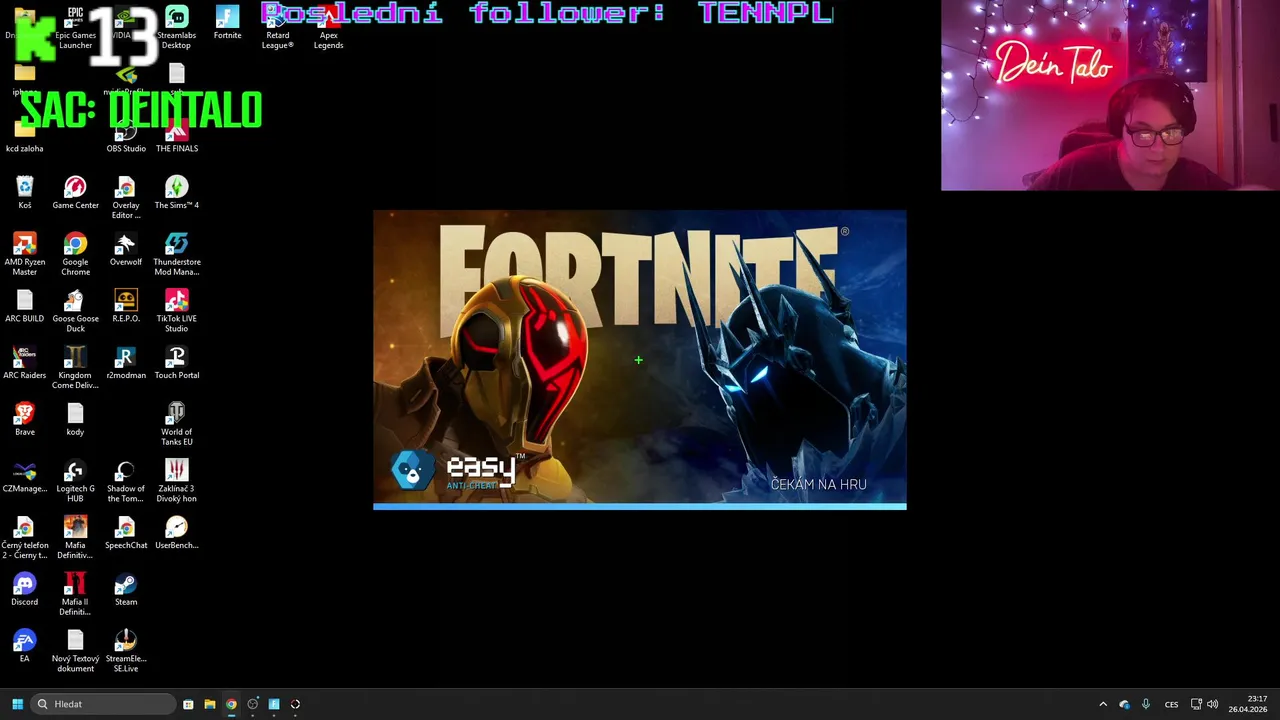
Task: Open Černý telefon 2 shortcut
Action: pyautogui.click(x=25, y=539)
